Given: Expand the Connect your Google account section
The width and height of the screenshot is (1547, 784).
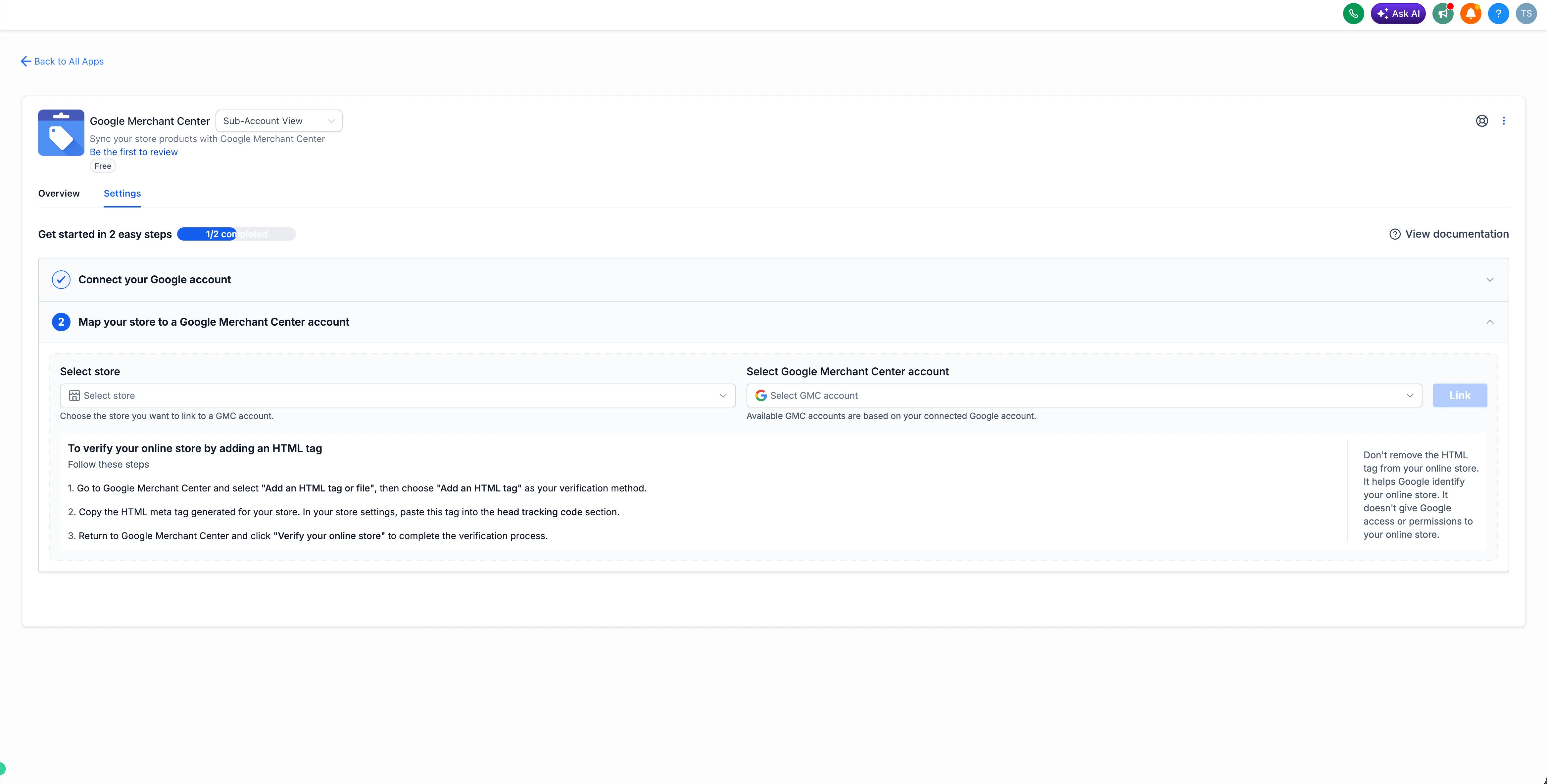Looking at the screenshot, I should tap(1490, 280).
